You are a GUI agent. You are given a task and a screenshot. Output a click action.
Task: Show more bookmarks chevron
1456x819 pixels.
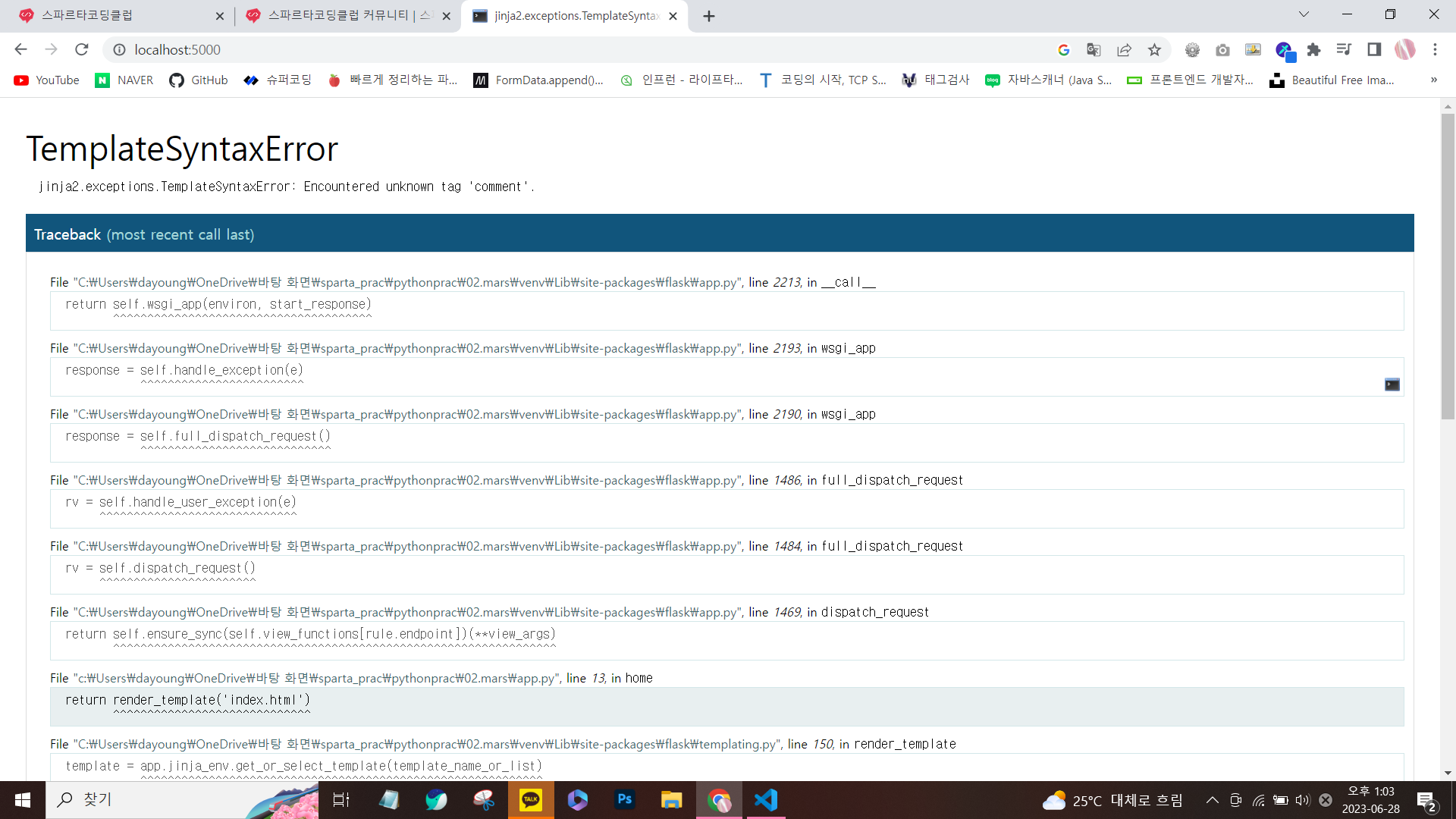click(1433, 80)
